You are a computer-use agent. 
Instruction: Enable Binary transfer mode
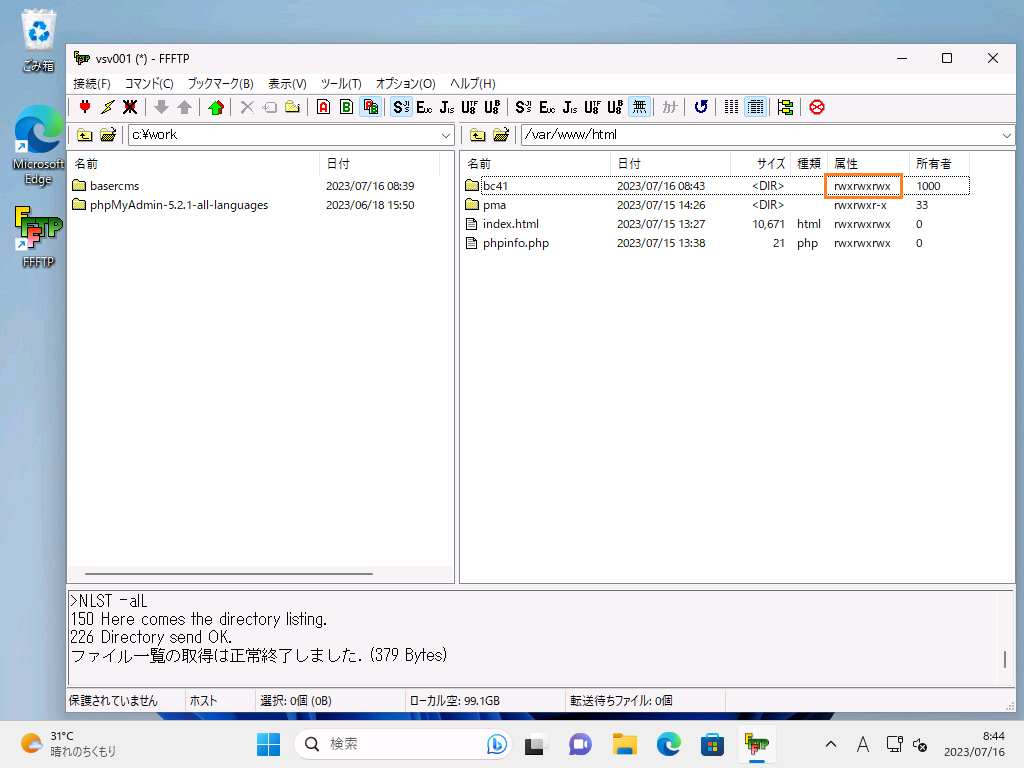346,107
